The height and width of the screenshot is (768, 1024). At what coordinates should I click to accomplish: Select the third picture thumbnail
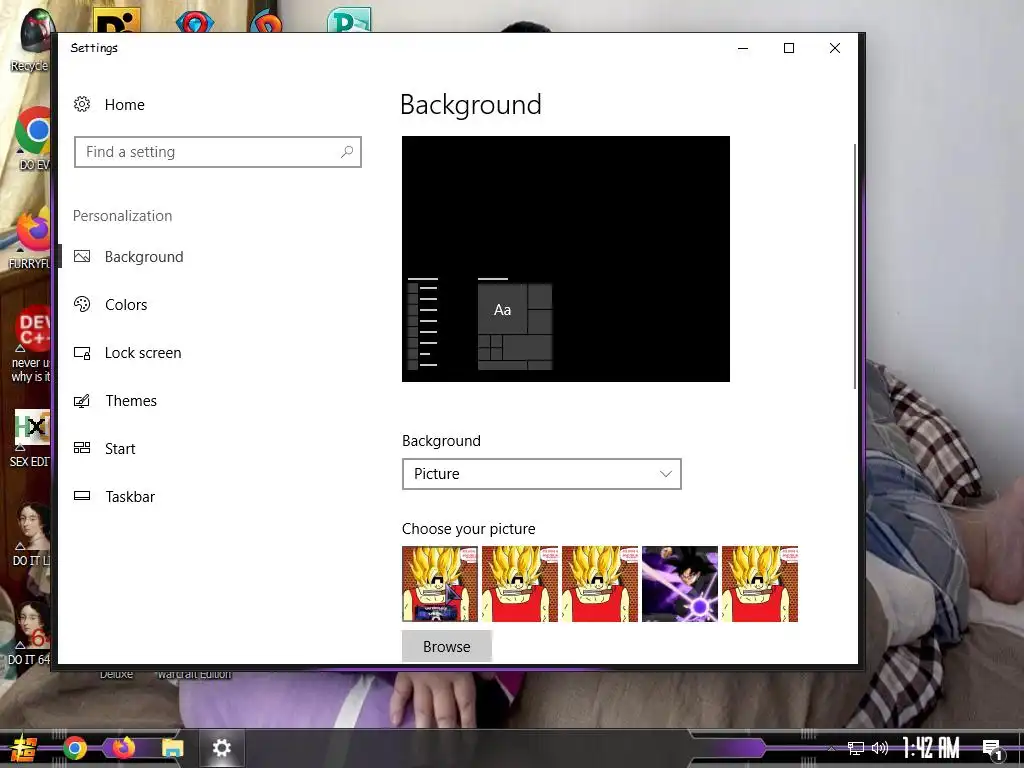click(600, 584)
